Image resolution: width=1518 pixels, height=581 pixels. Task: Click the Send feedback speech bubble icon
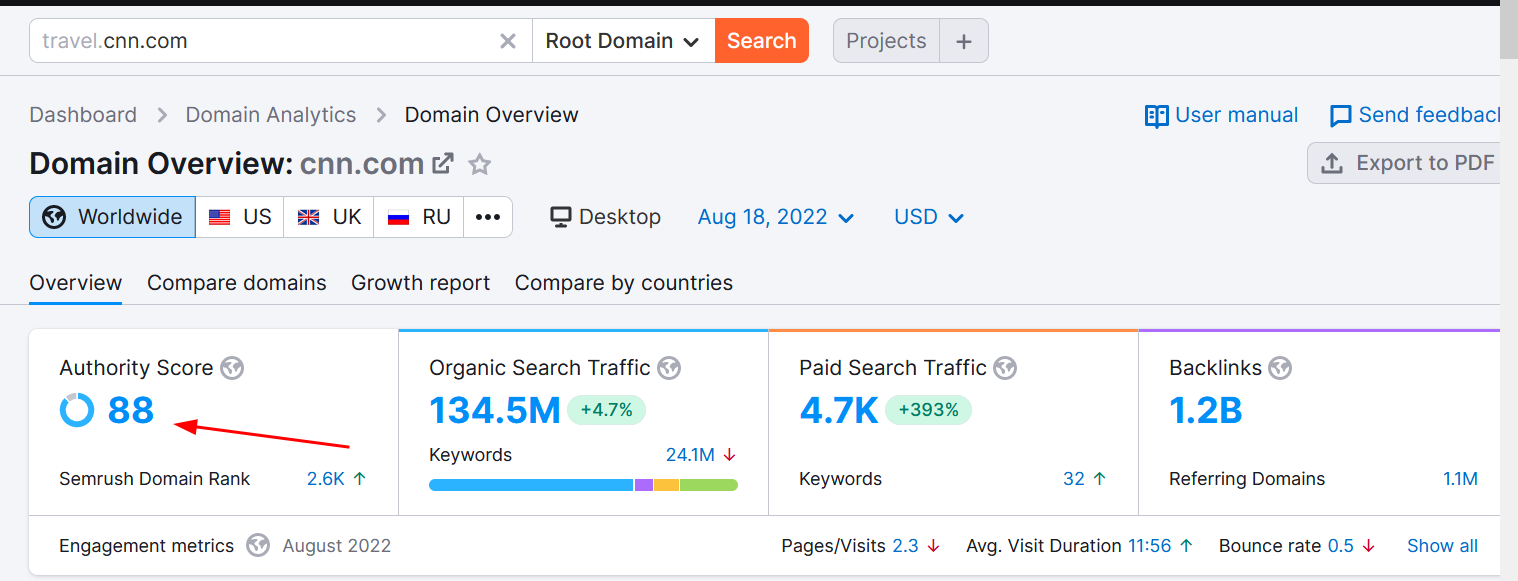tap(1341, 116)
